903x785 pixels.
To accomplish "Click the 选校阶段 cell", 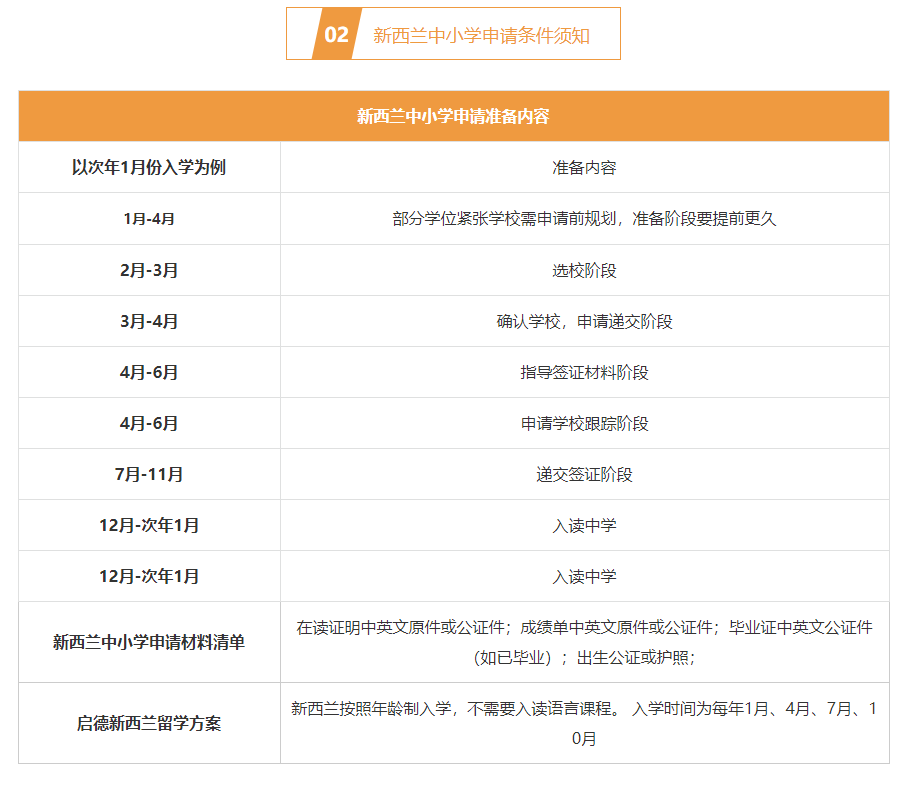I will click(585, 269).
